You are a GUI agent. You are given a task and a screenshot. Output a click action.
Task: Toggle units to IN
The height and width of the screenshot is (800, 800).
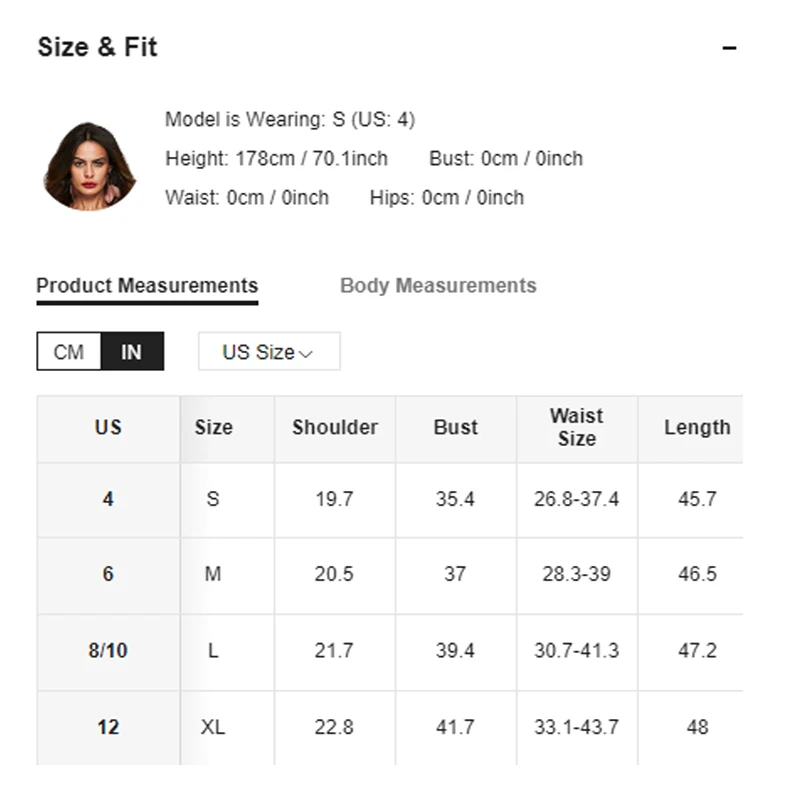(132, 352)
